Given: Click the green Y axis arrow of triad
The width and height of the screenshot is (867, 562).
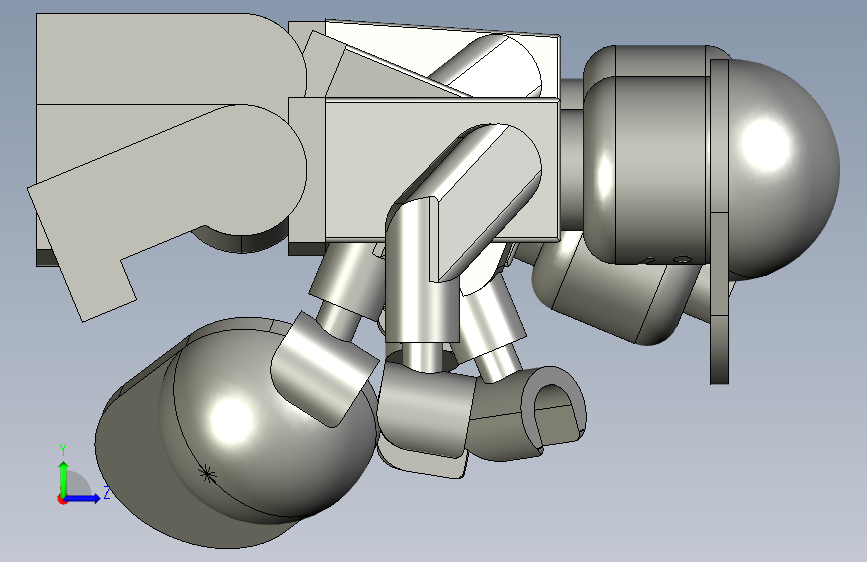Looking at the screenshot, I should pos(63,478).
